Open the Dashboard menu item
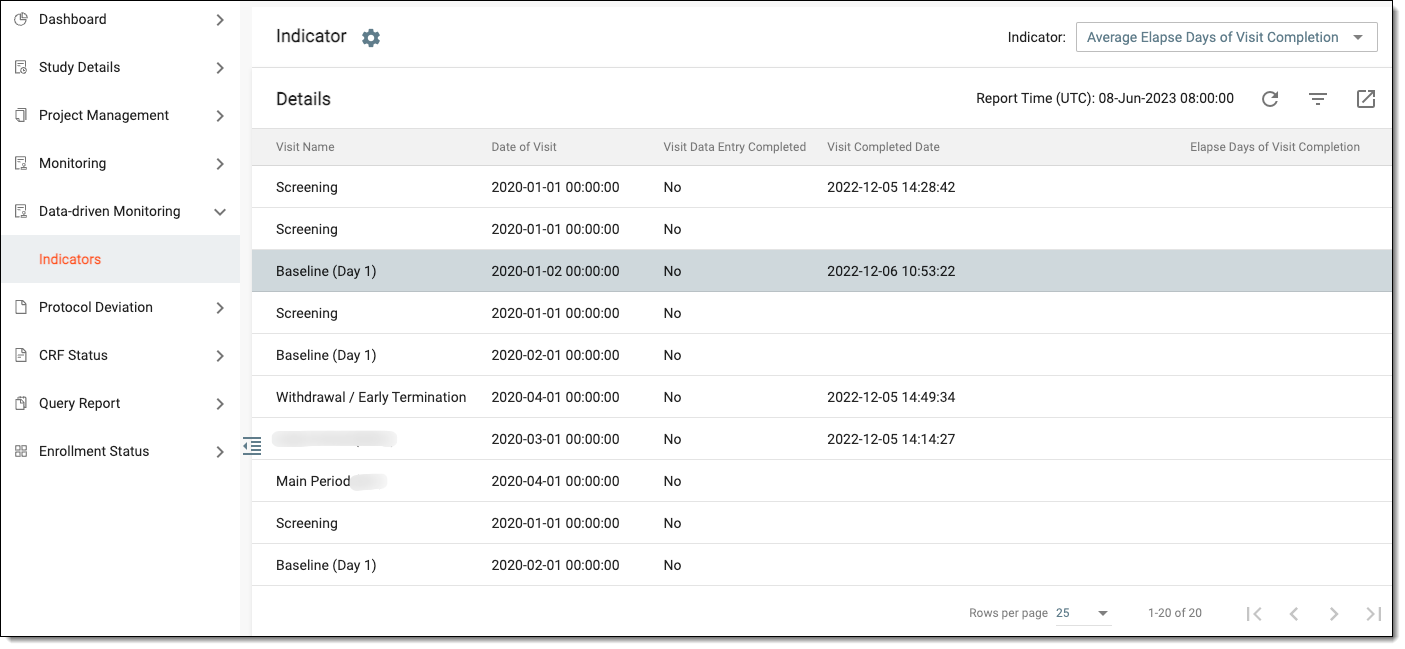This screenshot has width=1405, height=649. (120, 19)
